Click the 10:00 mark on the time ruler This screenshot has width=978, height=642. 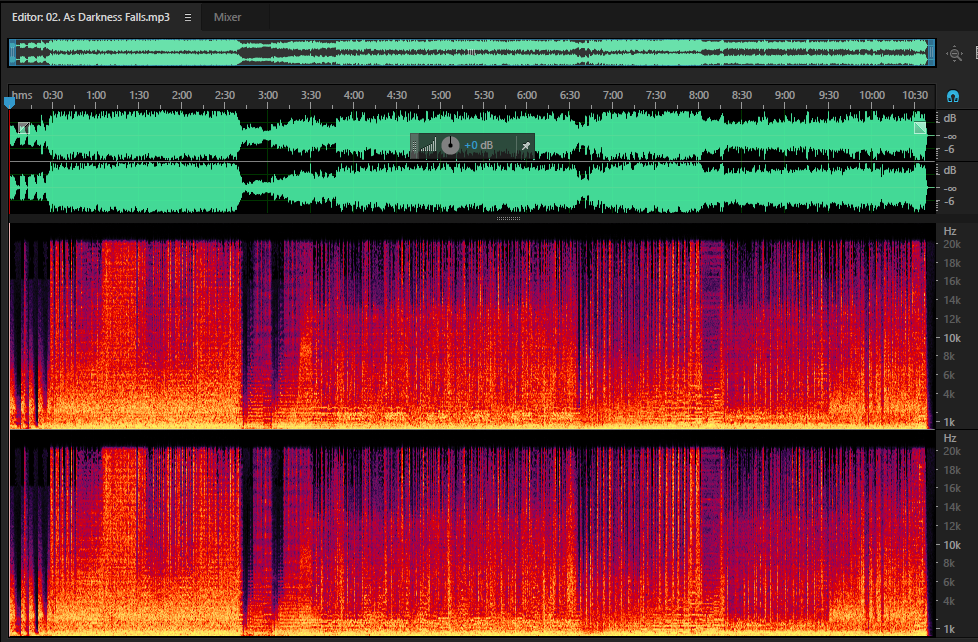[x=871, y=95]
